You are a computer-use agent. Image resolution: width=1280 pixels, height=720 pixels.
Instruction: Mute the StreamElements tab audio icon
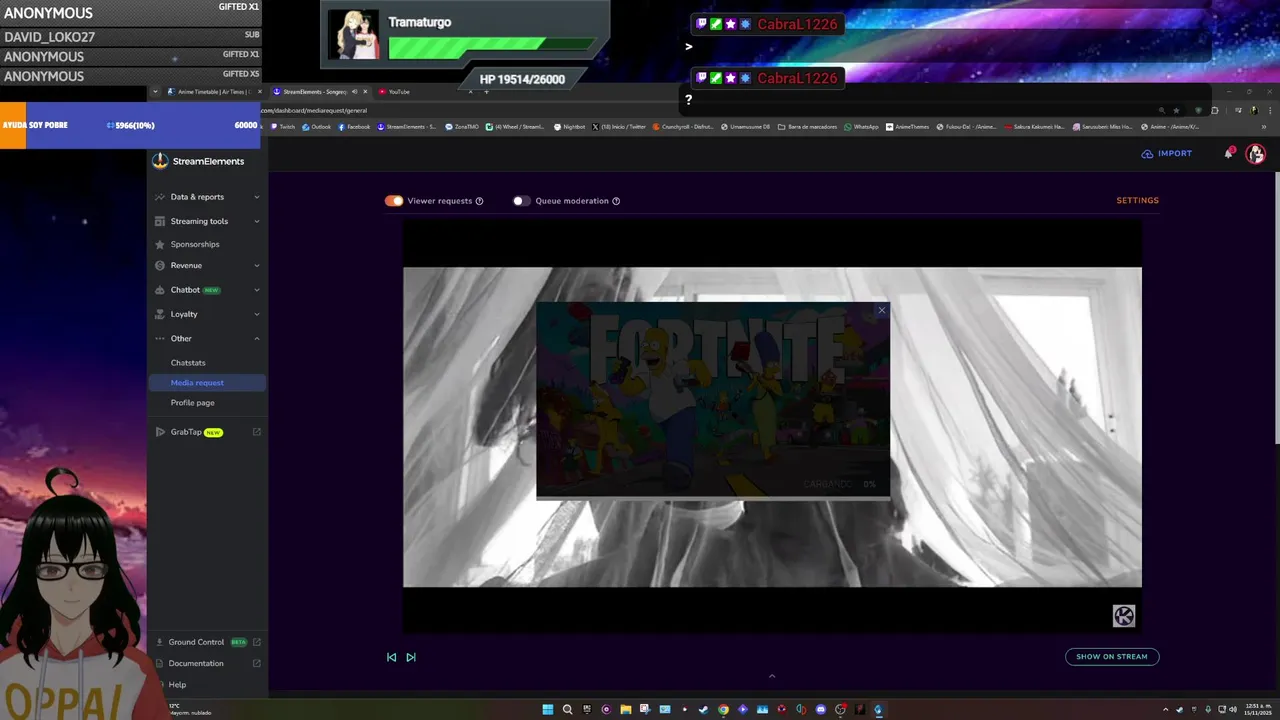[354, 92]
